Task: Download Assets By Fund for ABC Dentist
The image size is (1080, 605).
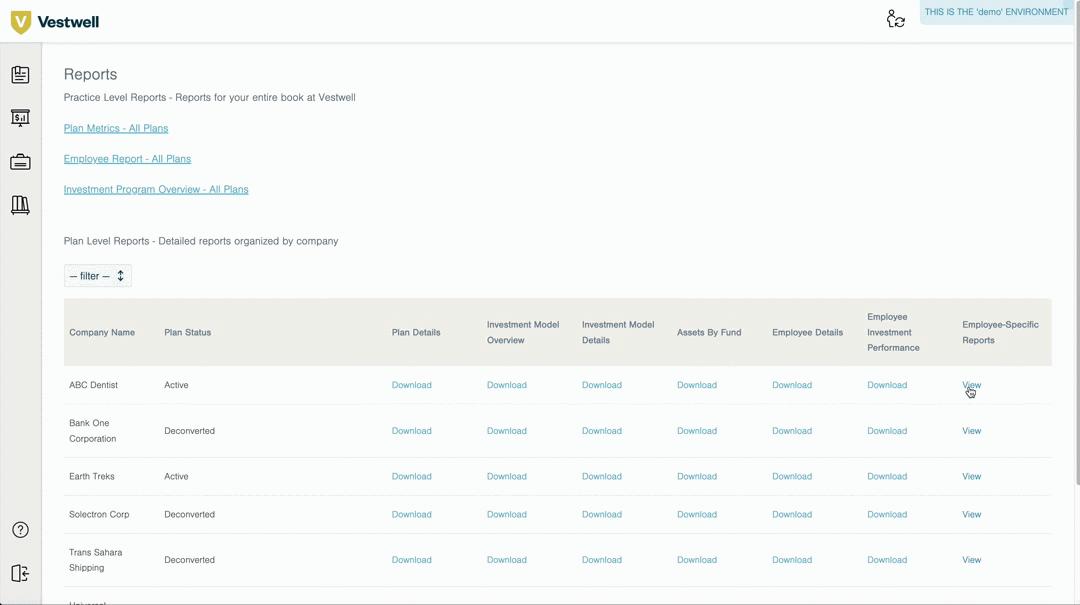Action: 697,385
